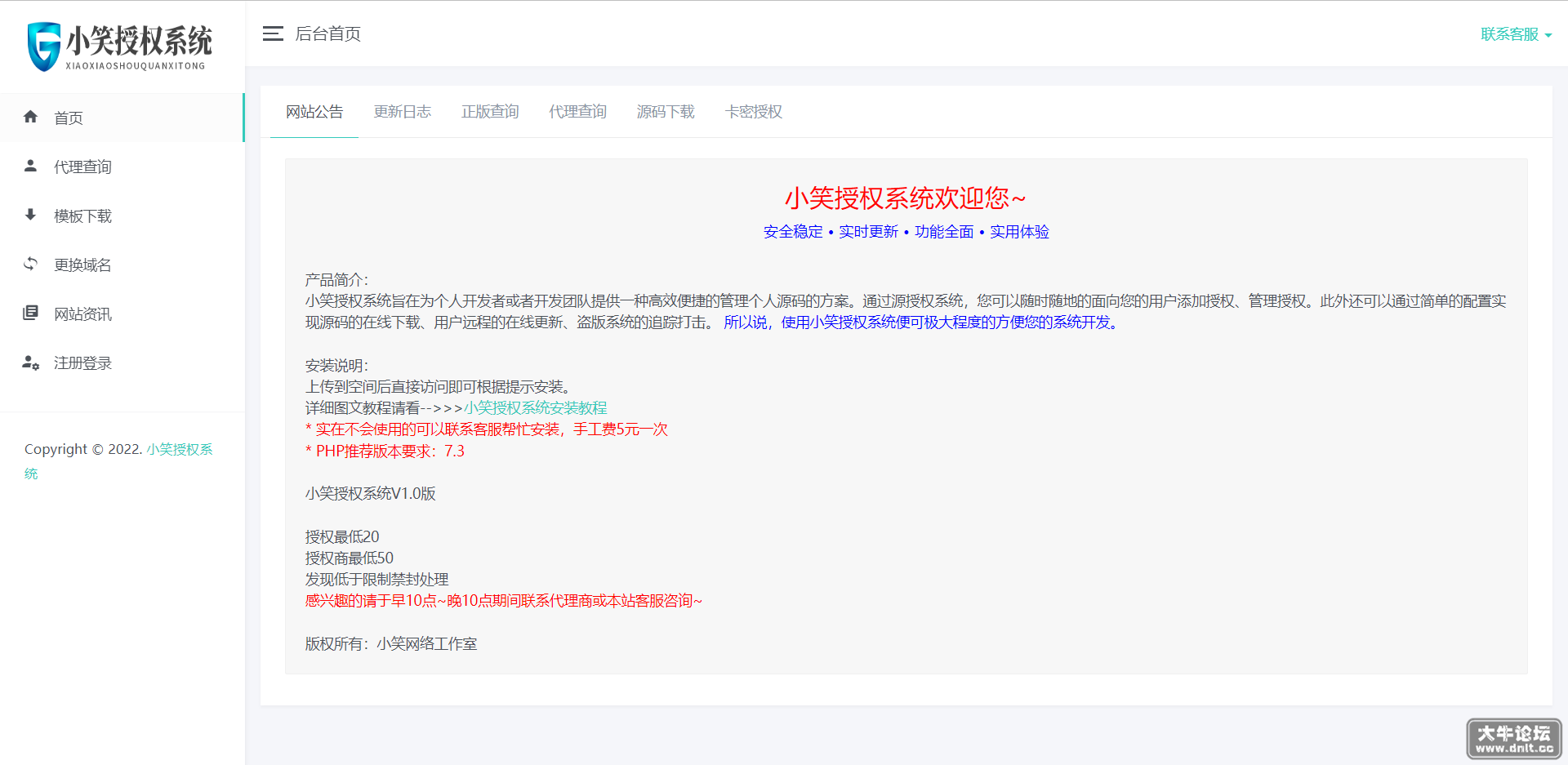Open 更换域名 in the sidebar
Screen dimensions: 1568x765
tap(122, 265)
